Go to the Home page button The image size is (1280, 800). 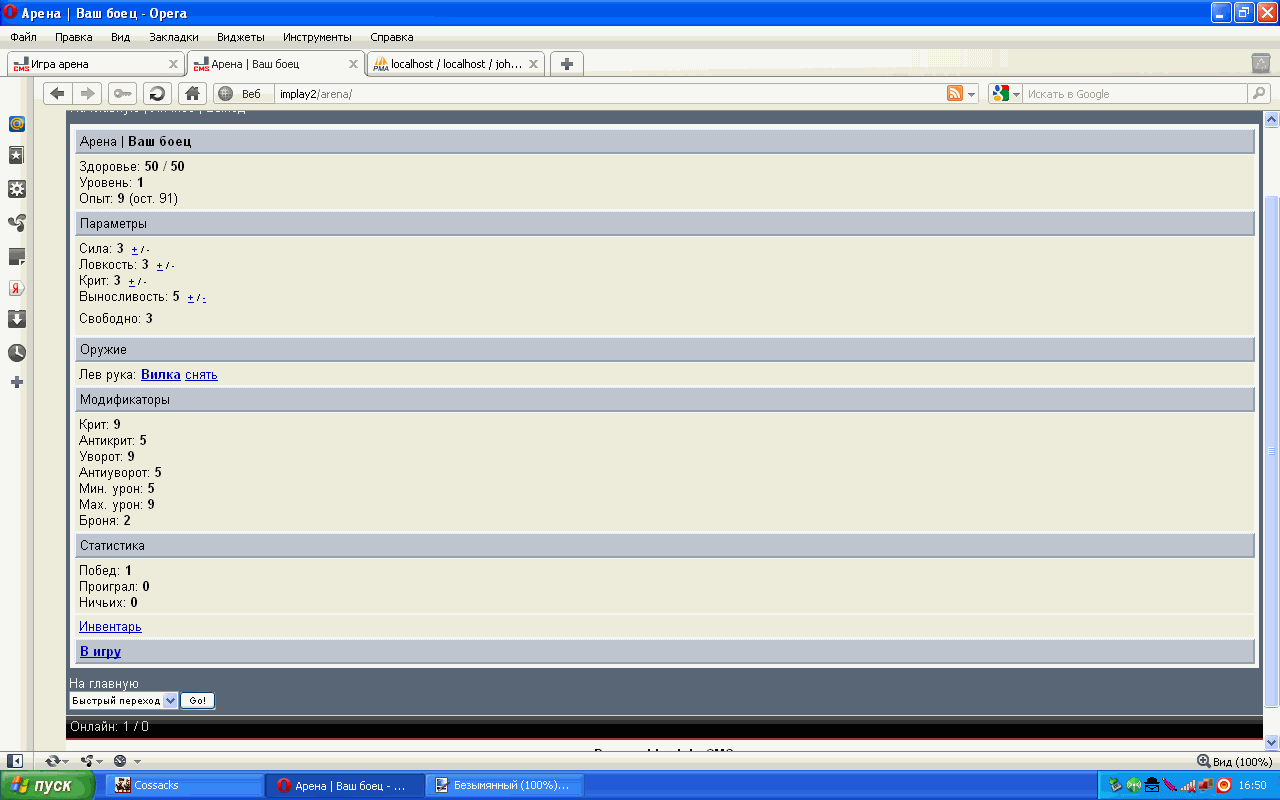point(192,93)
